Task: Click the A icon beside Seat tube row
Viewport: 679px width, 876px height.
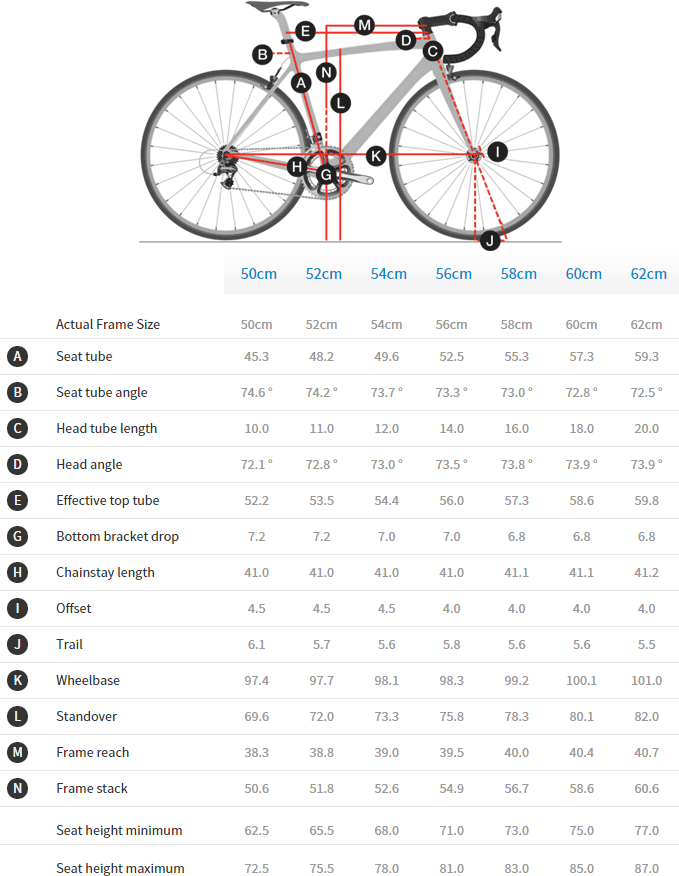Action: (x=17, y=357)
